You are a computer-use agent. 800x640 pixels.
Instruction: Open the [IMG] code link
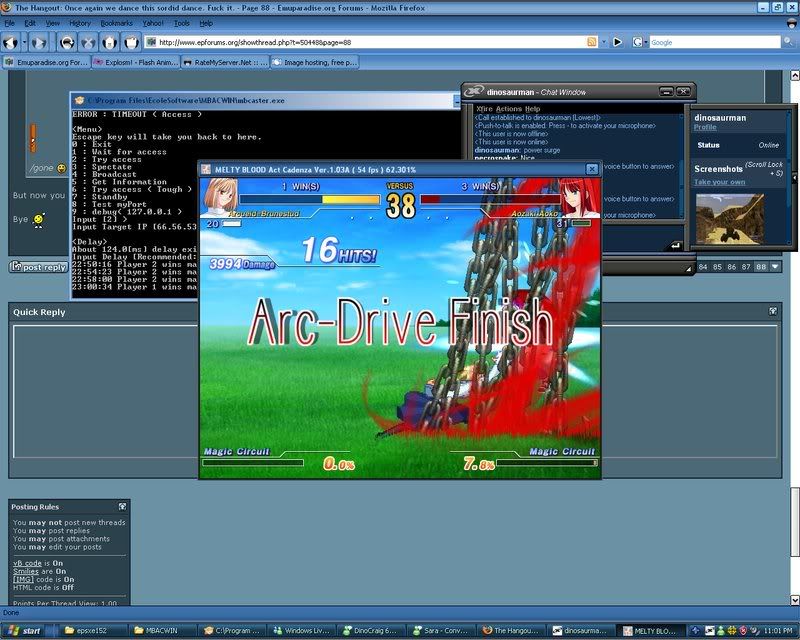pos(23,579)
